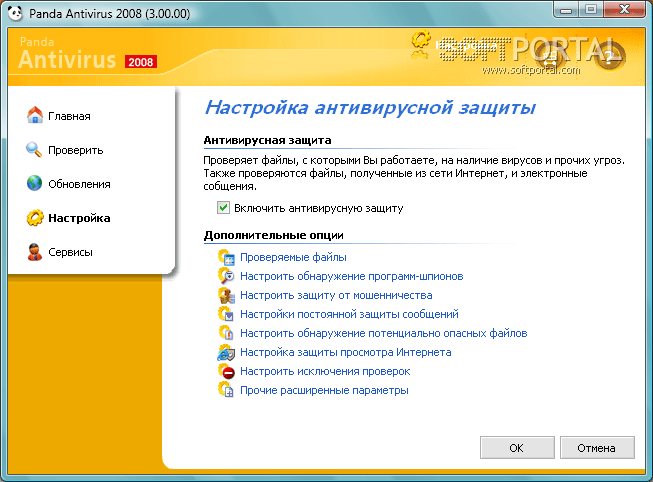653x482 pixels.
Task: Click the Panda icon in title bar
Action: point(15,13)
